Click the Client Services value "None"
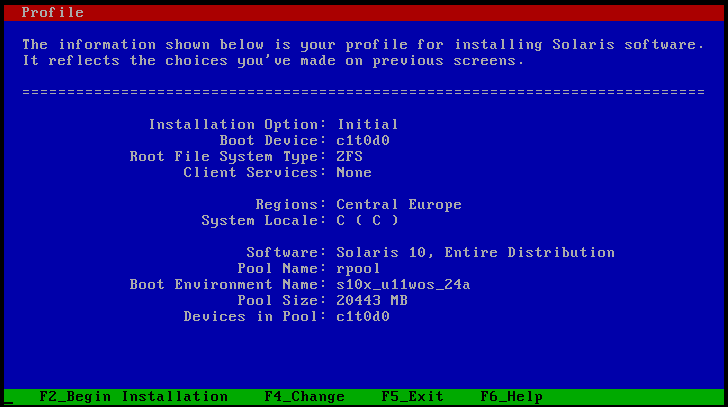This screenshot has width=728, height=407. coord(354,173)
